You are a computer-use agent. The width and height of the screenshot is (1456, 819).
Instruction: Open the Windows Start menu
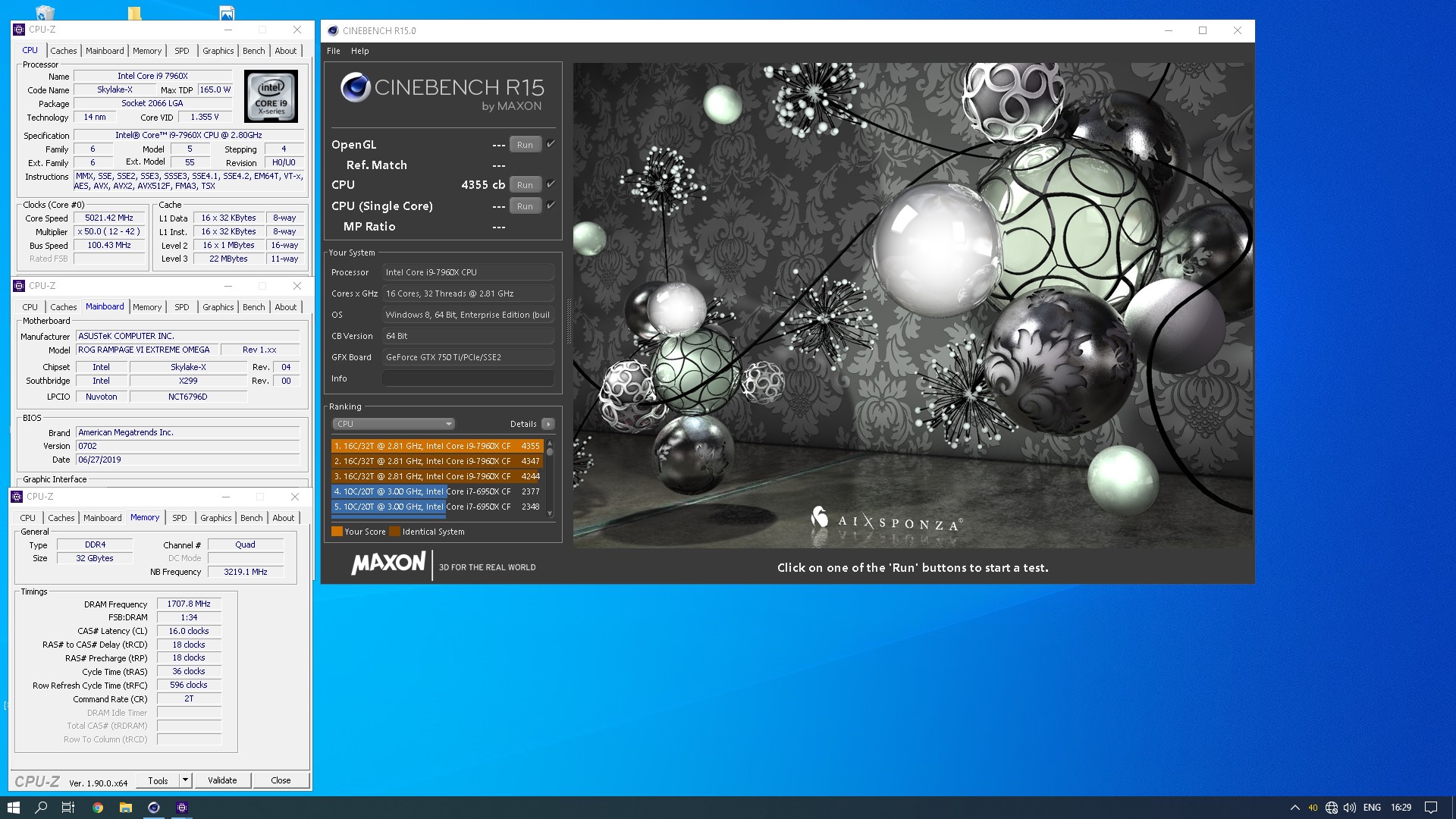(x=14, y=808)
